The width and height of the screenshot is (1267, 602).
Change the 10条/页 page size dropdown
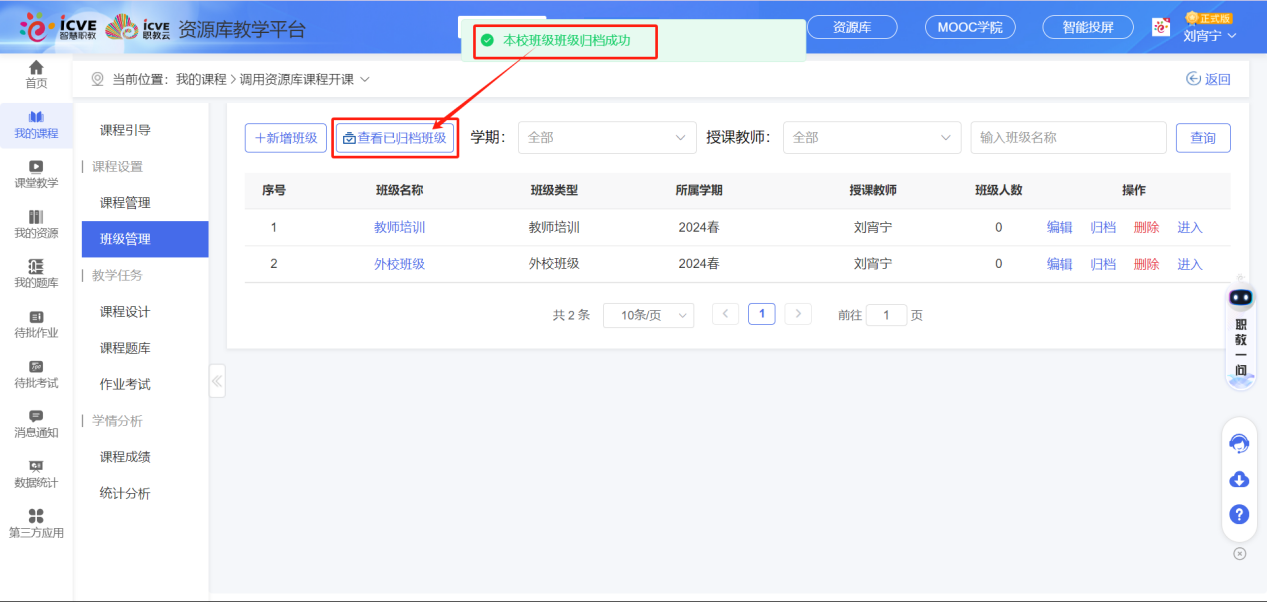point(648,314)
